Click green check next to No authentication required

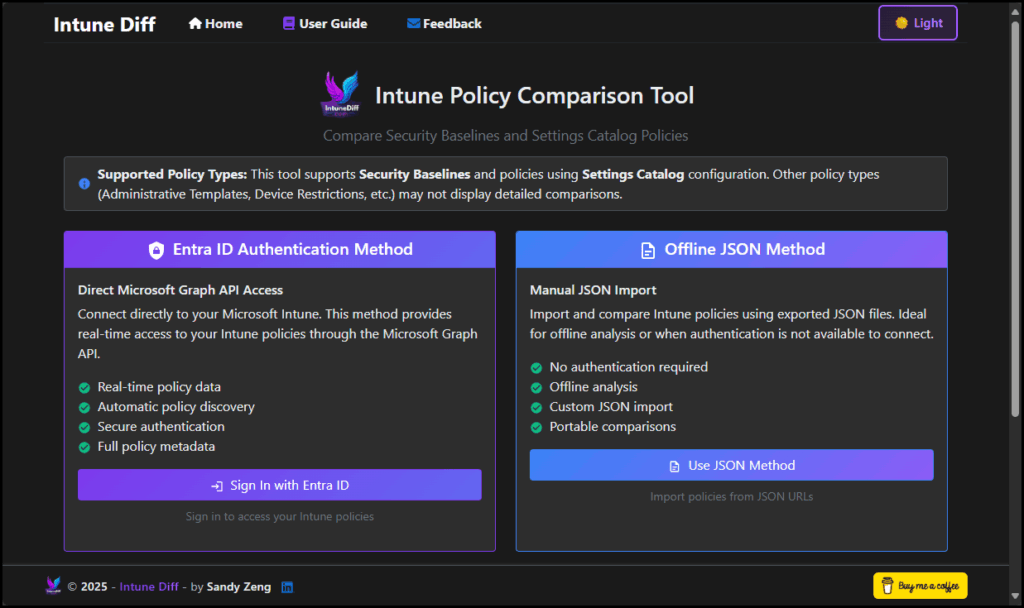[x=536, y=368]
